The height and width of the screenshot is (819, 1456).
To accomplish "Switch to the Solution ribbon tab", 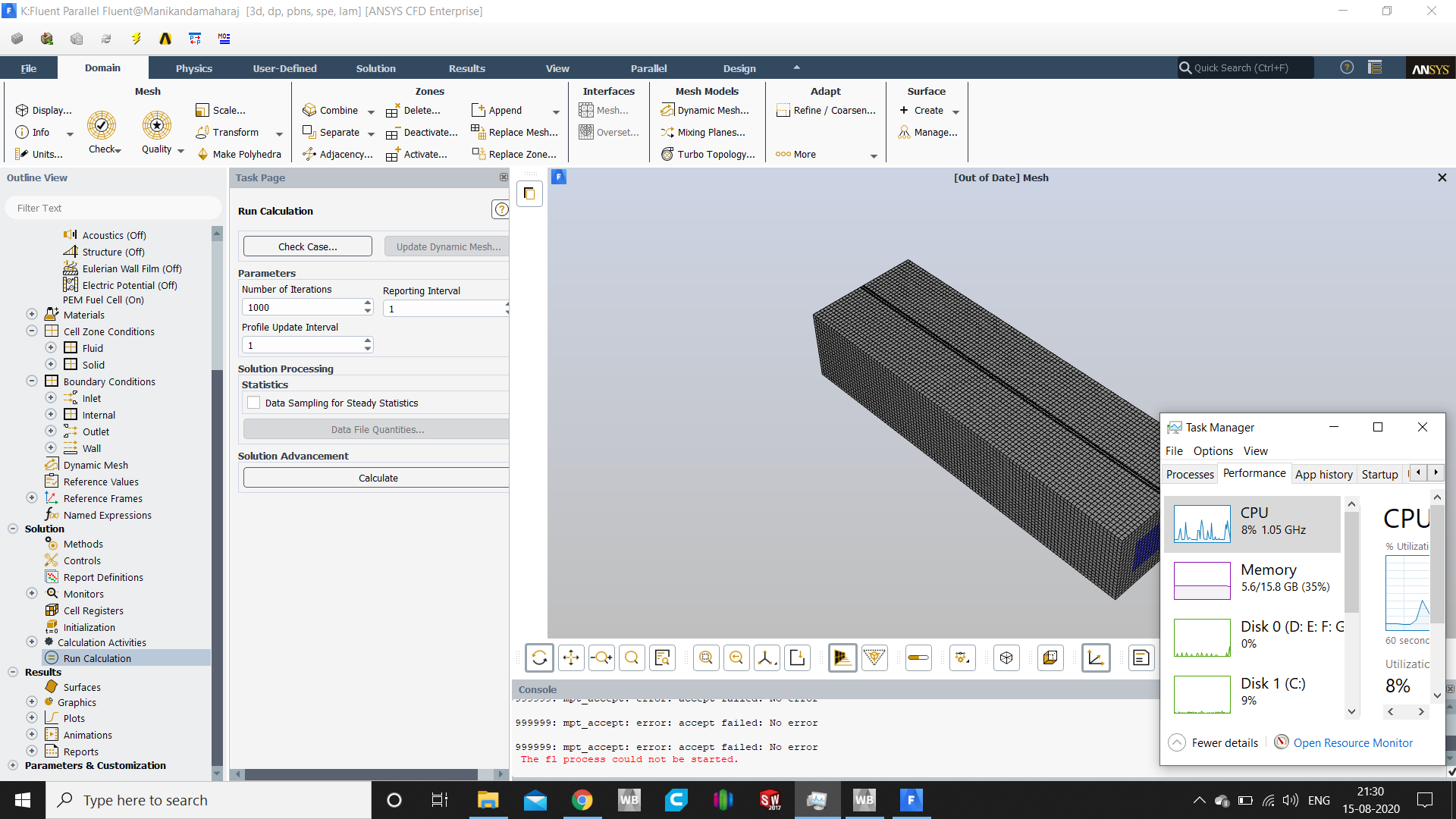I will click(x=376, y=68).
